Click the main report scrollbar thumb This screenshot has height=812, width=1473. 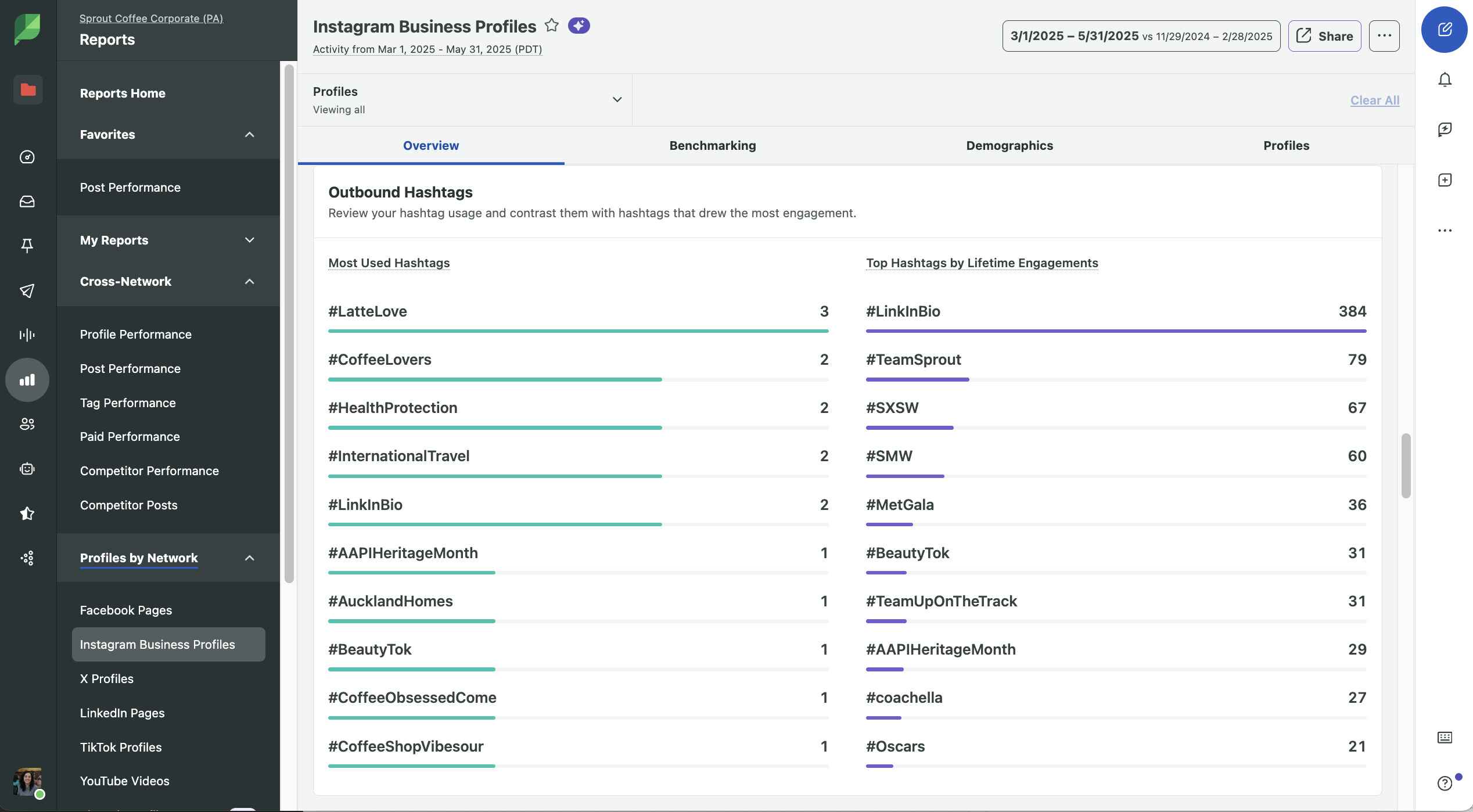click(1406, 465)
